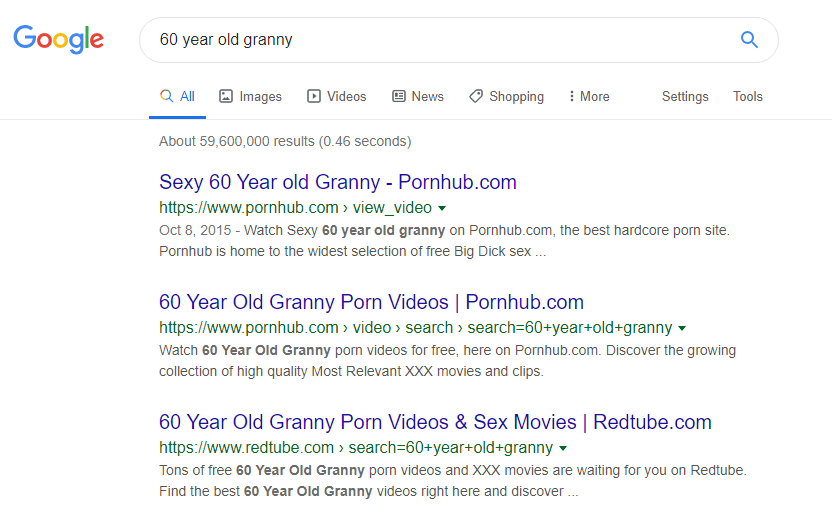The height and width of the screenshot is (526, 832).
Task: Expand arrow next to search=60+year+old+granny Pornhub URL
Action: 682,329
